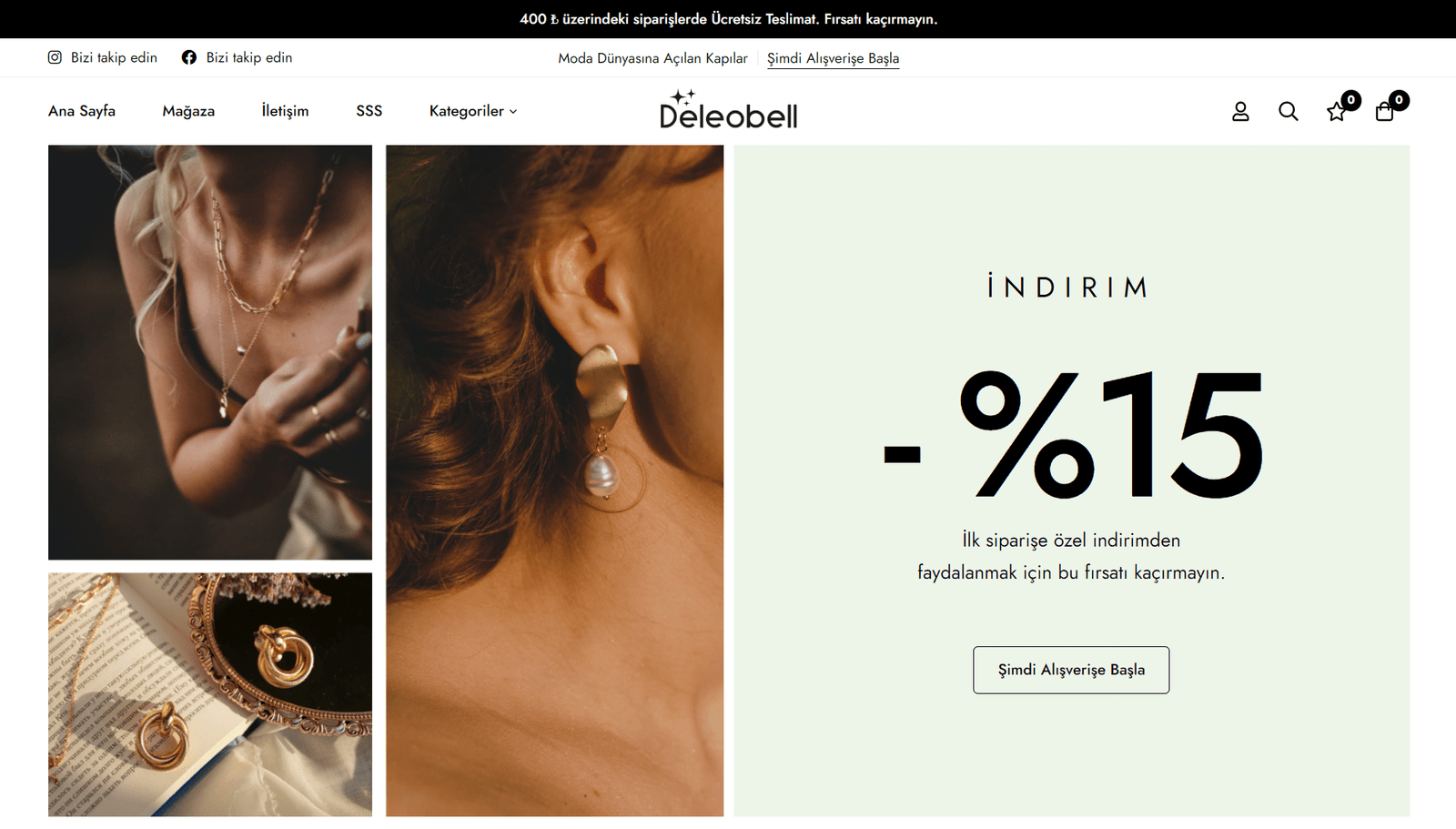Open the İletişim page
The width and height of the screenshot is (1456, 829).
285,111
